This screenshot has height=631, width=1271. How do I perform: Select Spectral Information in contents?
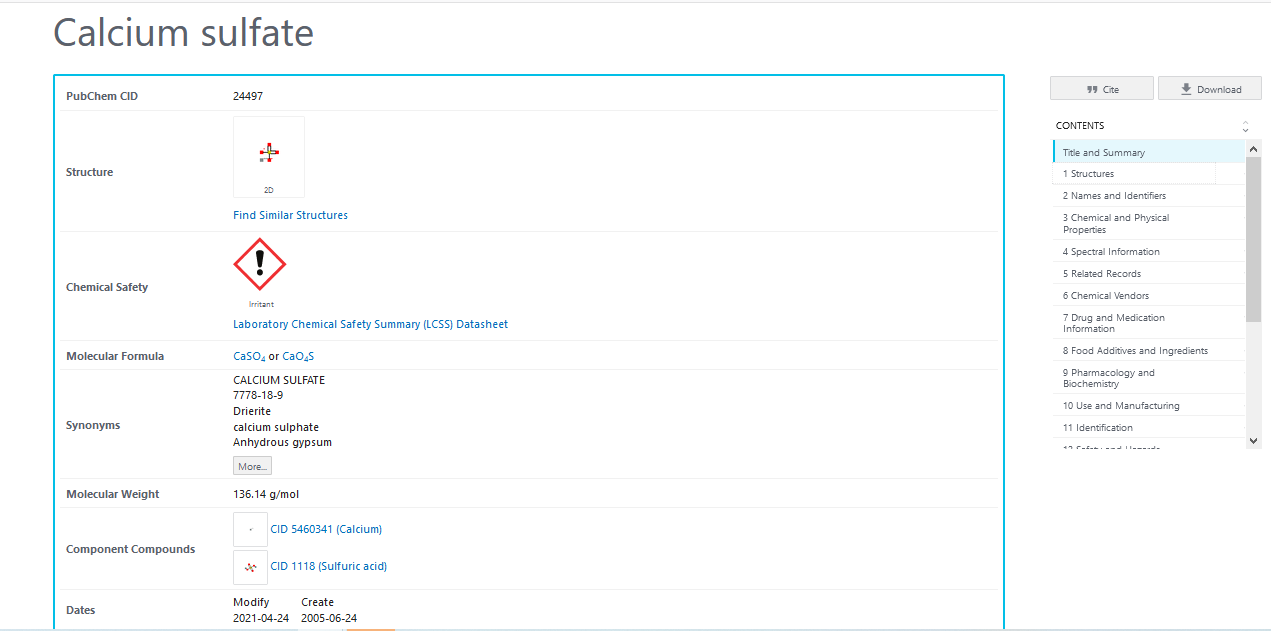(x=1111, y=252)
